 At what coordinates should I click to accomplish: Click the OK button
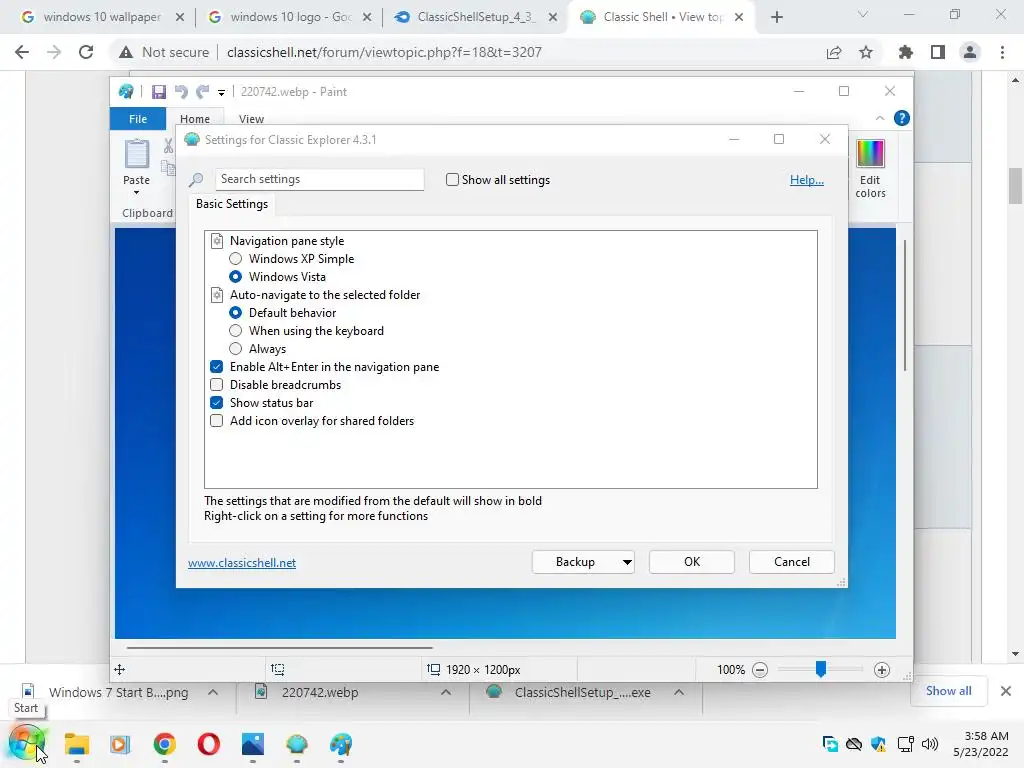point(692,562)
